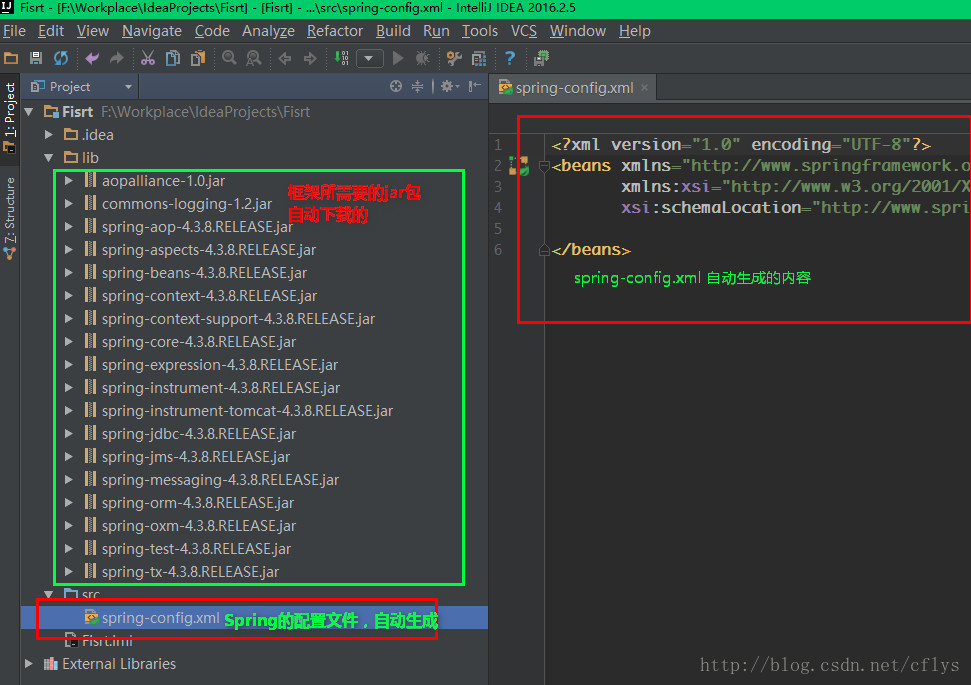Fold the beans tag at line 2

[x=544, y=166]
